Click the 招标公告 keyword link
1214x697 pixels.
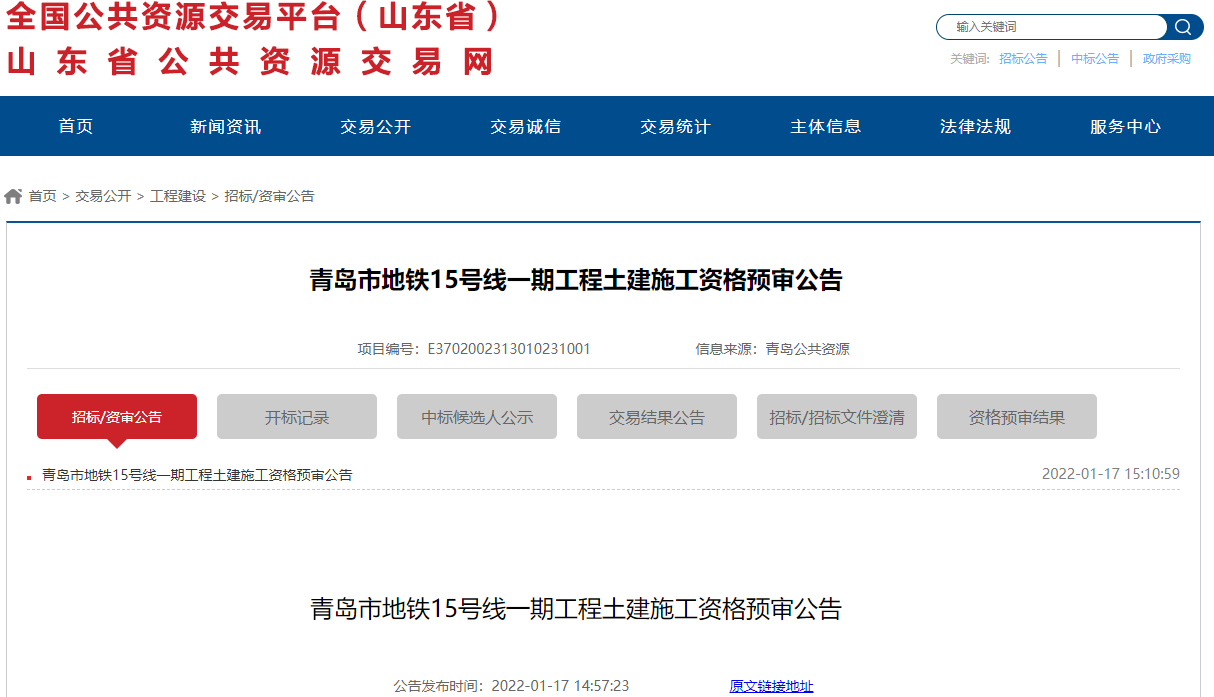pyautogui.click(x=1023, y=59)
